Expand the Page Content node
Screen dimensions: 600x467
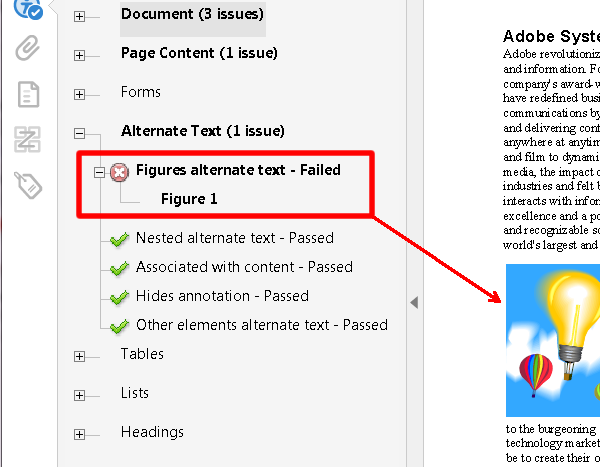coord(80,55)
